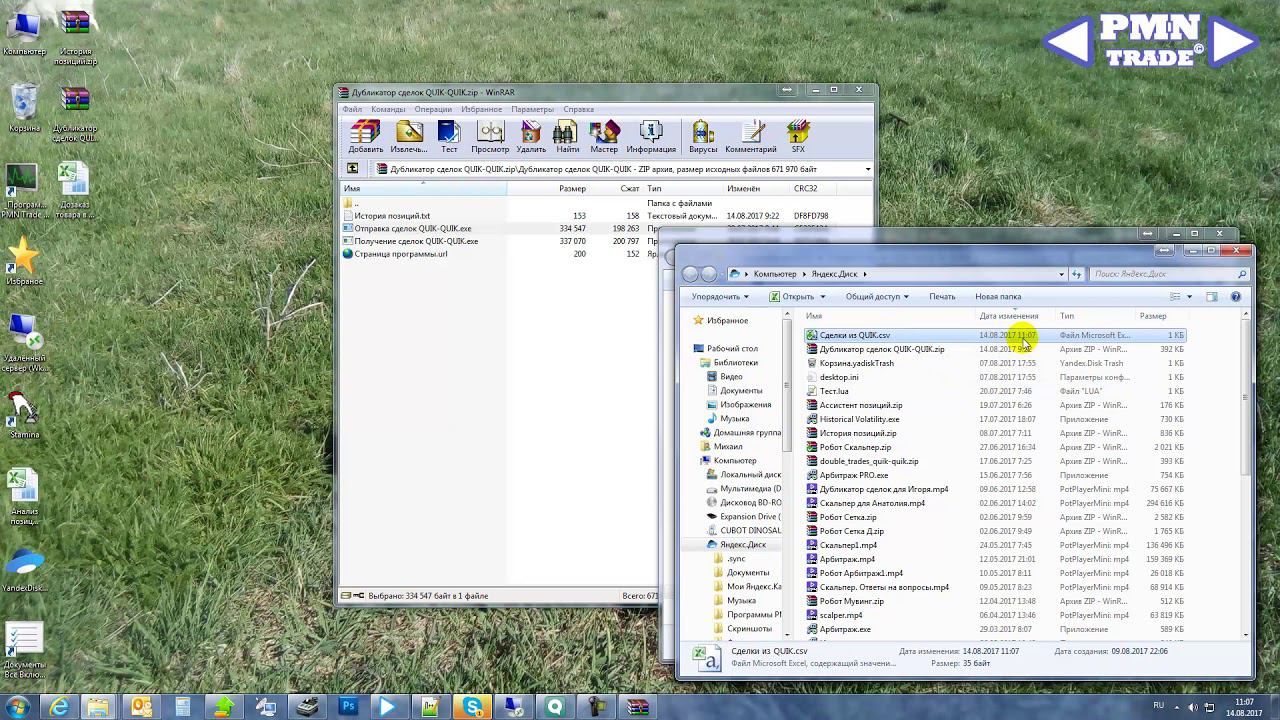Open the Файл menu in WinRAR
Image resolution: width=1280 pixels, height=720 pixels.
[x=352, y=109]
